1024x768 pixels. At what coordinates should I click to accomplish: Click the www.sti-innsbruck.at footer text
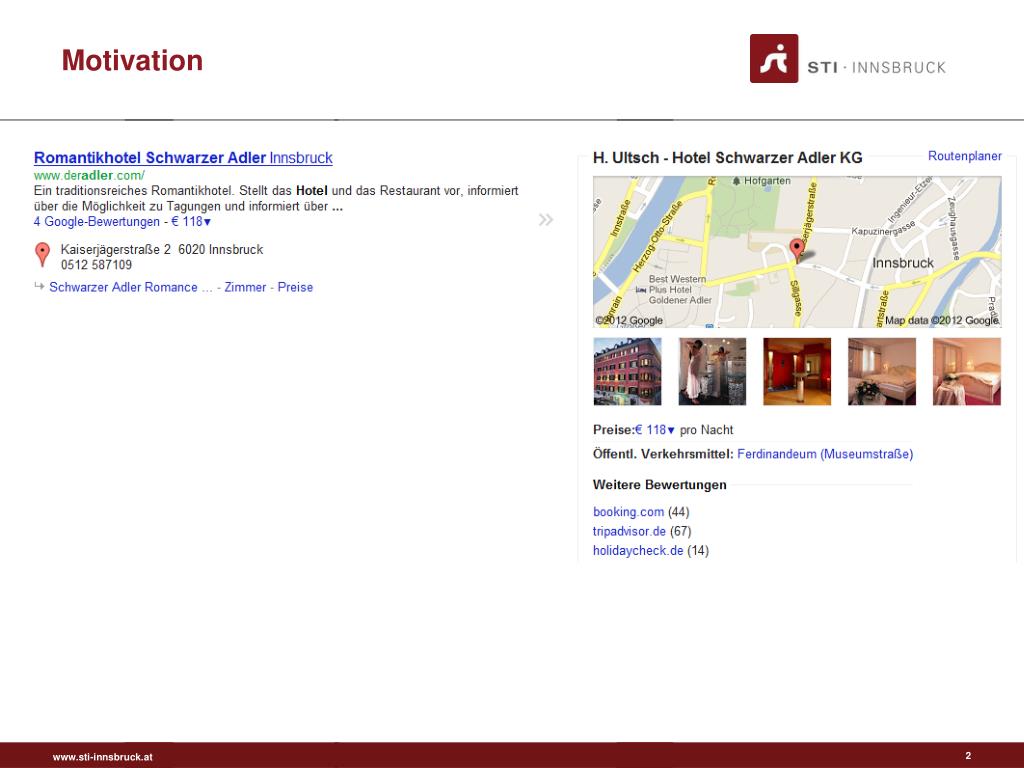(103, 757)
